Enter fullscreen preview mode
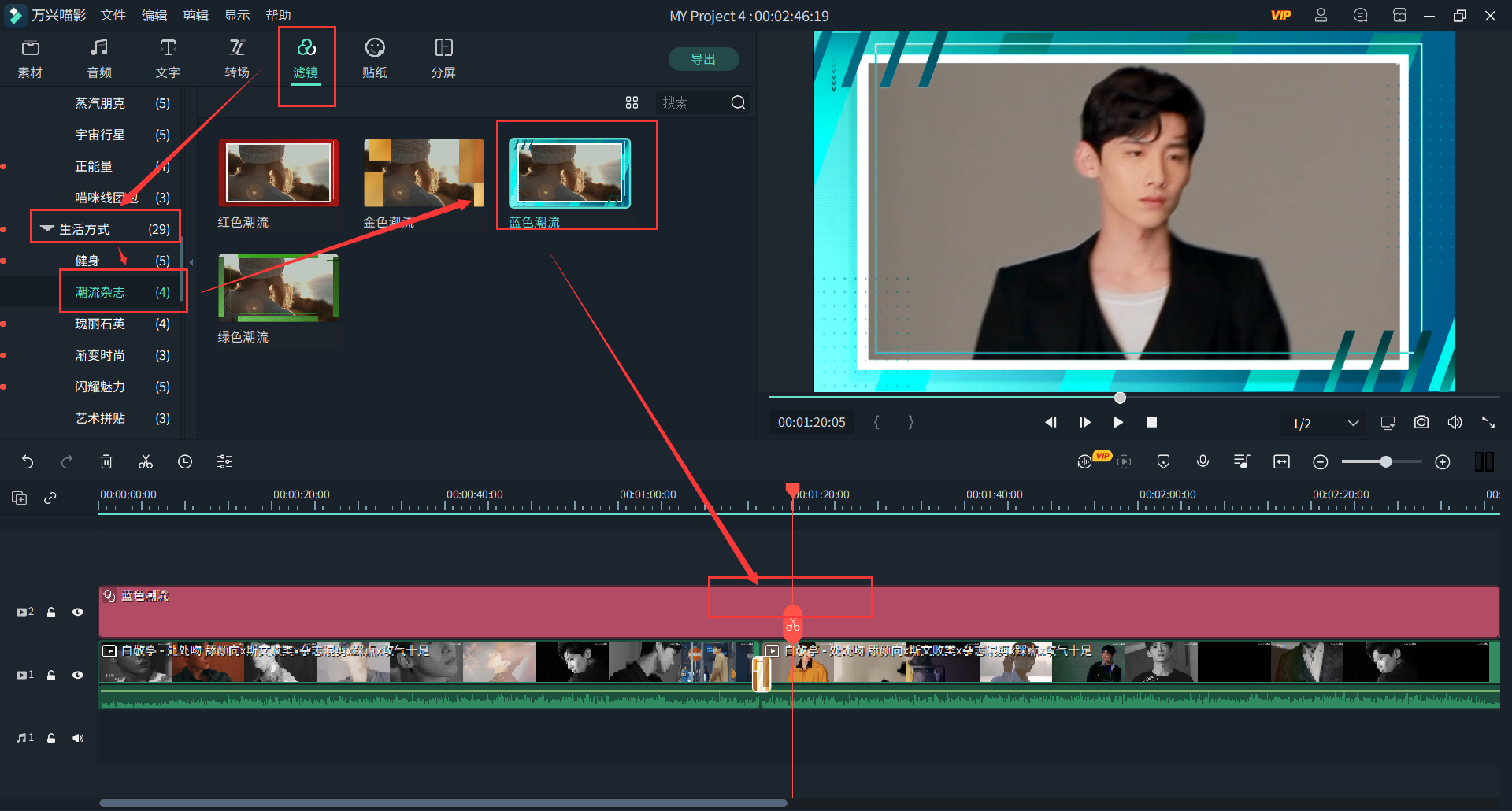This screenshot has height=811, width=1512. [x=1488, y=423]
